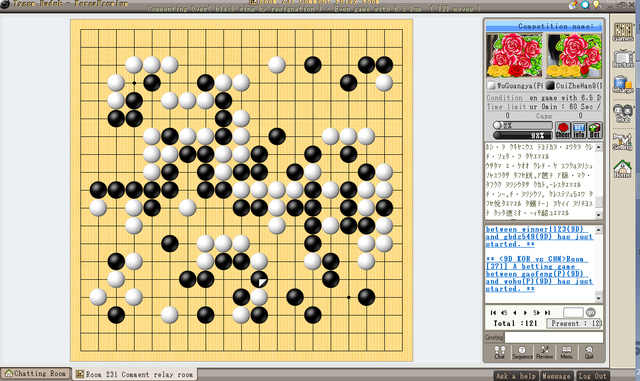Click the CuiZheHan black player name
The height and width of the screenshot is (381, 640).
coord(579,86)
